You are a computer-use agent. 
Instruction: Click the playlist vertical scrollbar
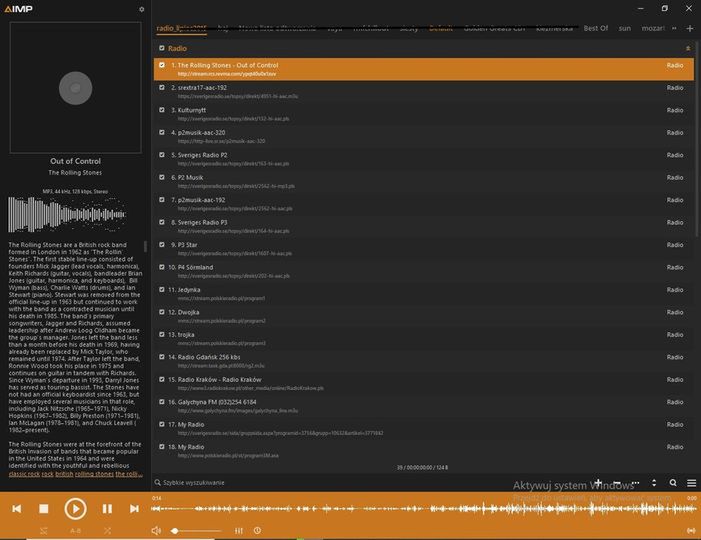pyautogui.click(x=698, y=139)
